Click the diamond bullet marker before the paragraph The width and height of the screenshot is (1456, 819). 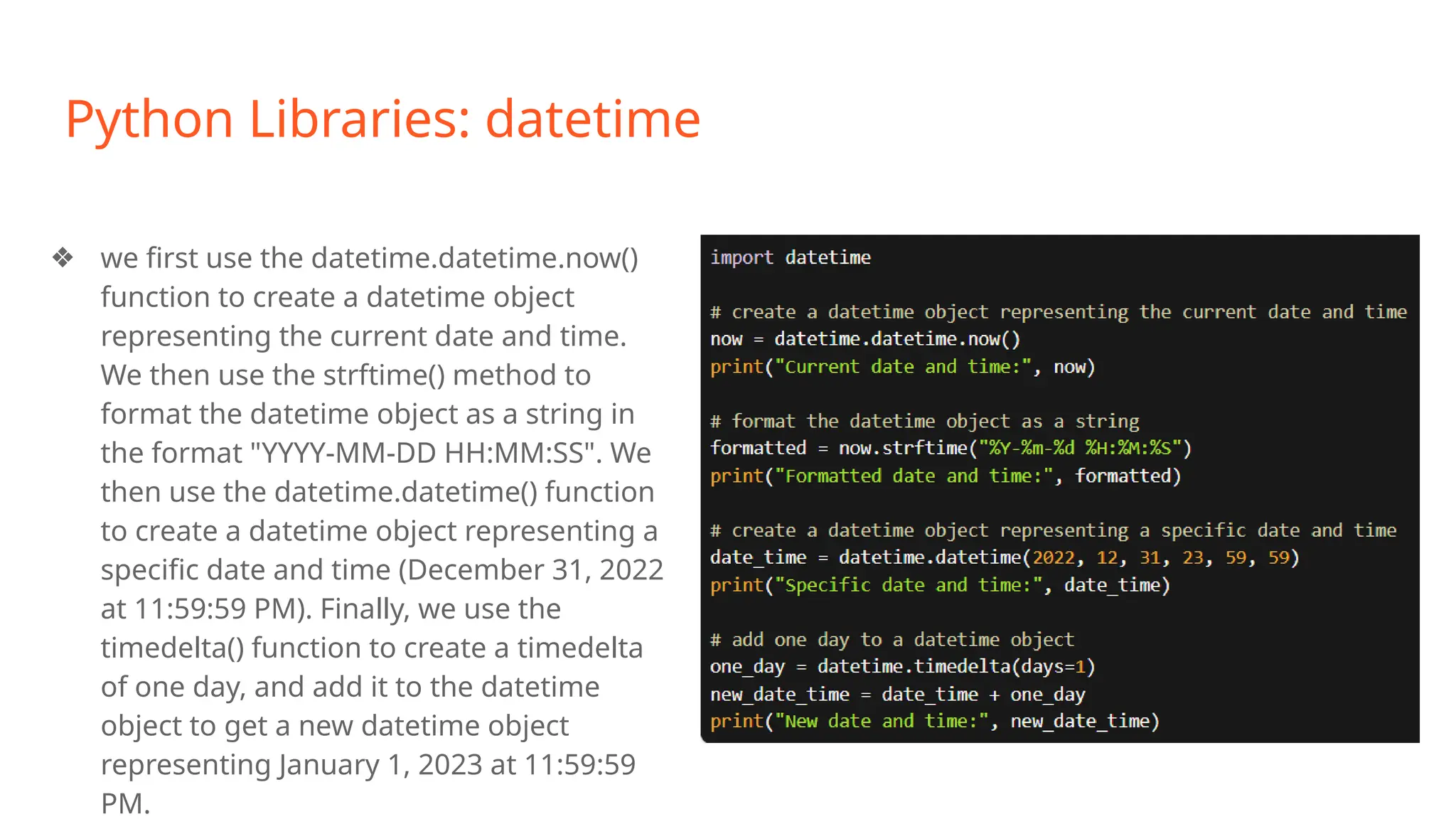[63, 257]
